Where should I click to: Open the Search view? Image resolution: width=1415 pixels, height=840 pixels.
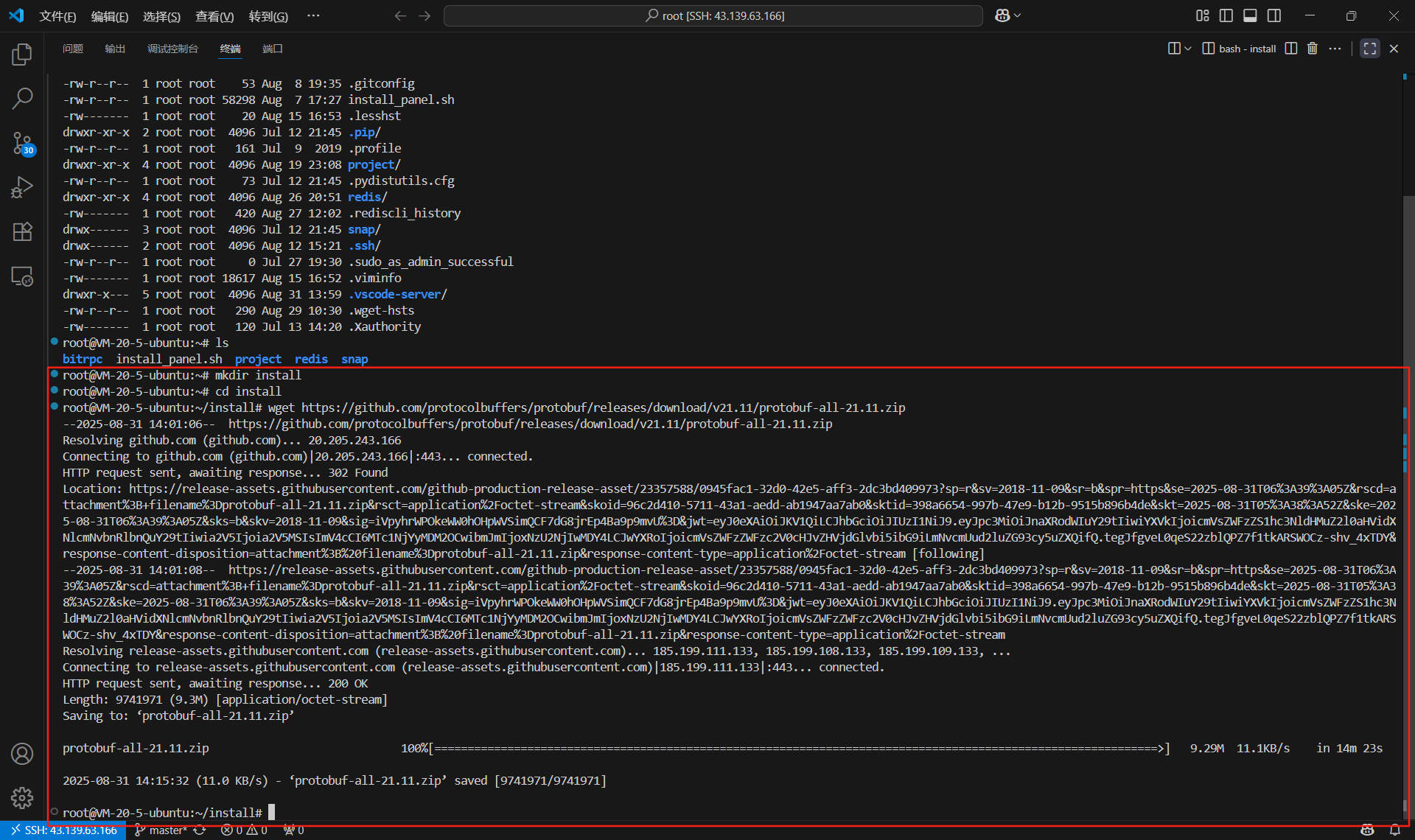coord(22,98)
